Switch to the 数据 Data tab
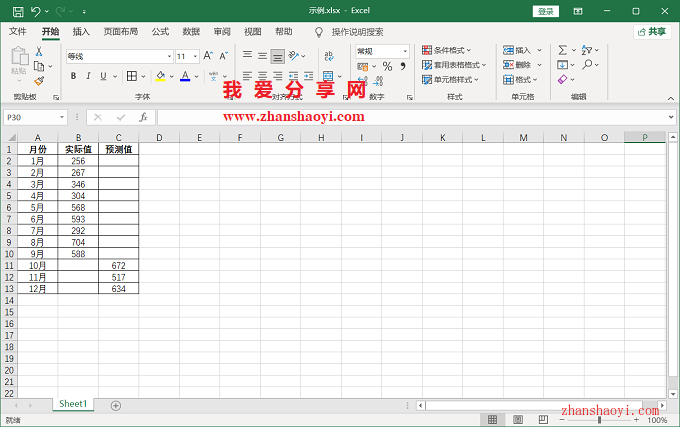This screenshot has height=427, width=680. point(191,32)
